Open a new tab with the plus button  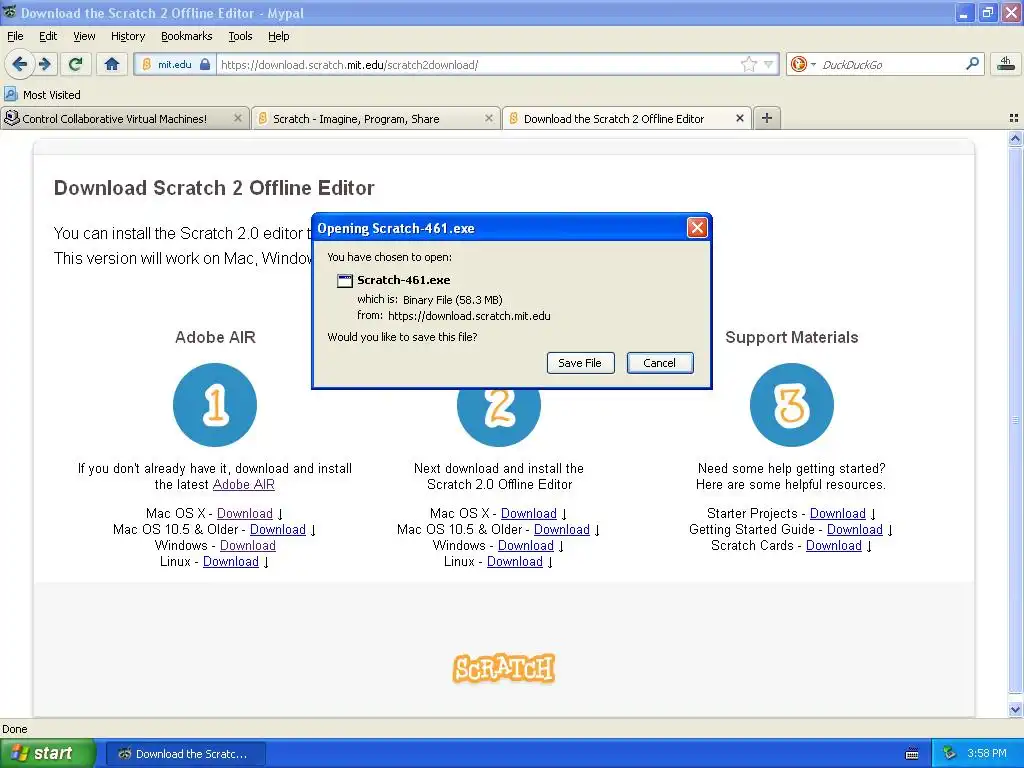point(767,118)
